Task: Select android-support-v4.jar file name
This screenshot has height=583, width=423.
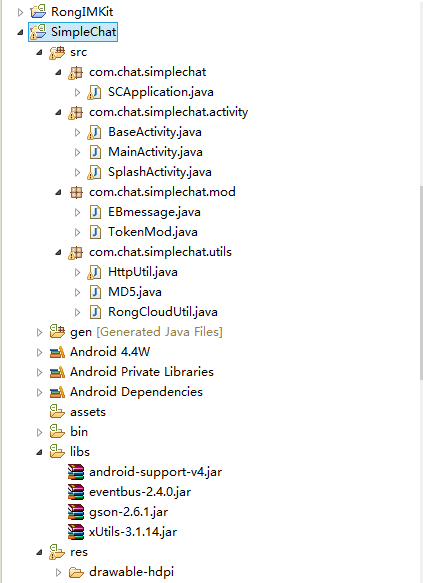Action: 155,472
